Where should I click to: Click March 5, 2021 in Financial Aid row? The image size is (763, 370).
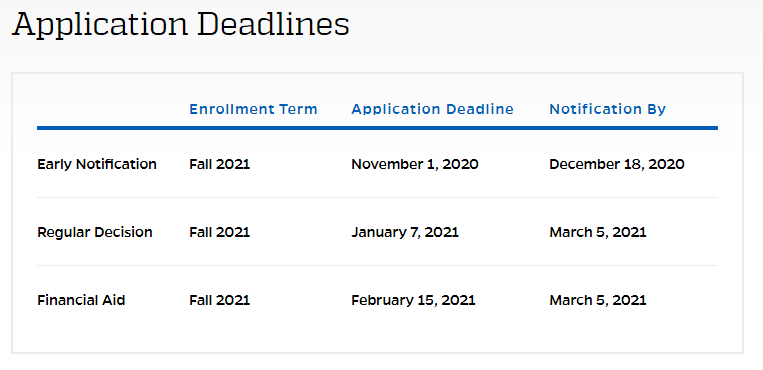[598, 300]
